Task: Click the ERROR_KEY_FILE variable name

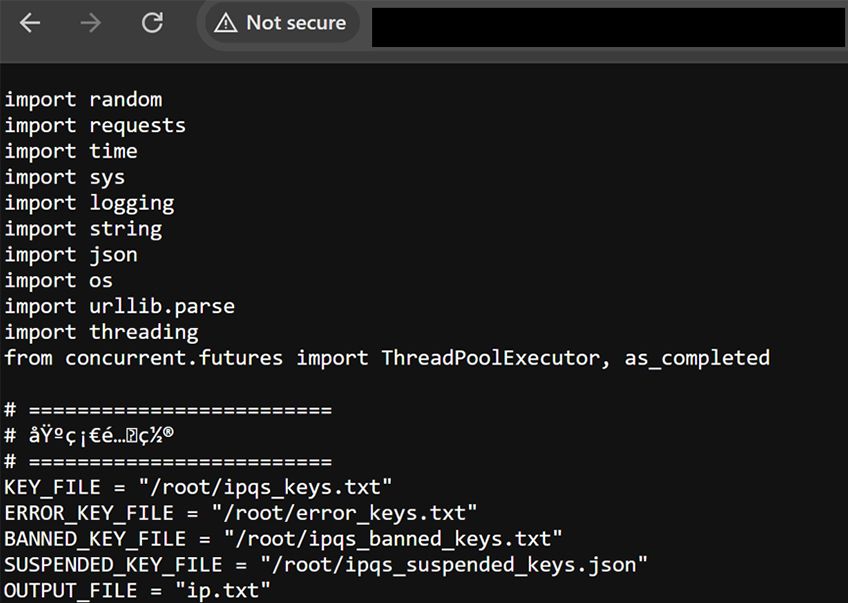Action: click(x=89, y=513)
